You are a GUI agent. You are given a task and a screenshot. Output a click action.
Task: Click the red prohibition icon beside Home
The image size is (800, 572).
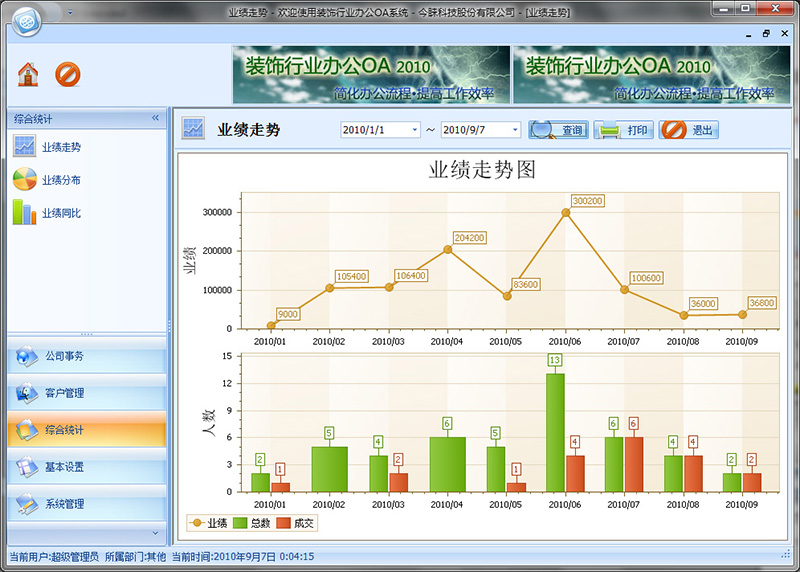pyautogui.click(x=67, y=74)
